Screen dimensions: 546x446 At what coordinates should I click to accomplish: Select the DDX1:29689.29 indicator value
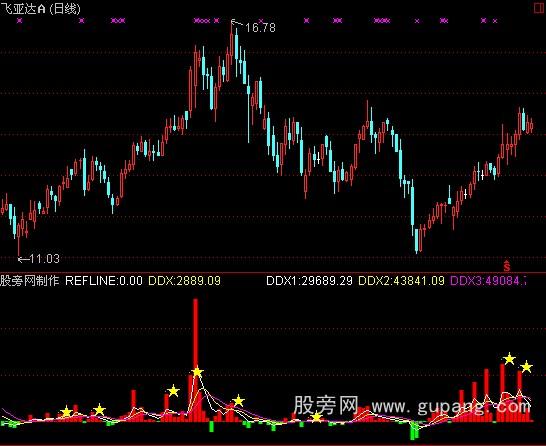pos(309,281)
